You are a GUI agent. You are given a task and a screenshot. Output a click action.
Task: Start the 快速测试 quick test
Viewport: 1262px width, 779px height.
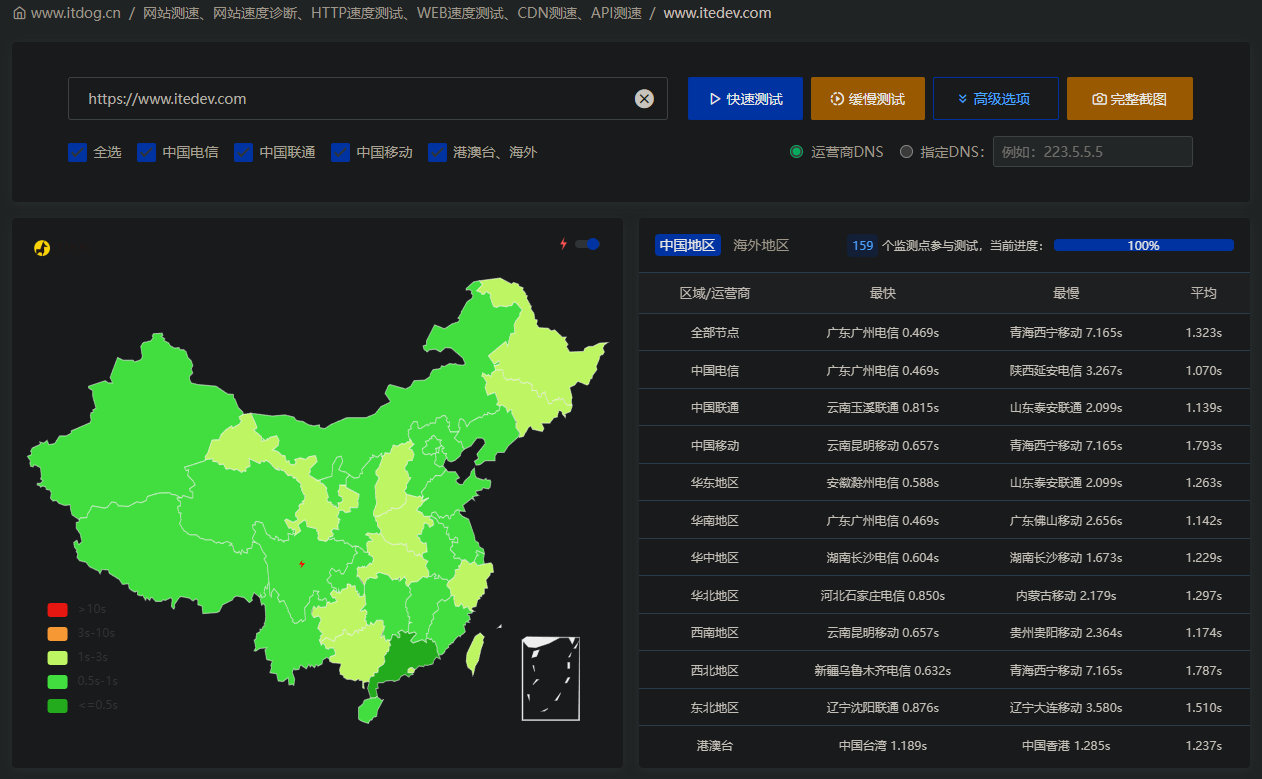coord(745,99)
